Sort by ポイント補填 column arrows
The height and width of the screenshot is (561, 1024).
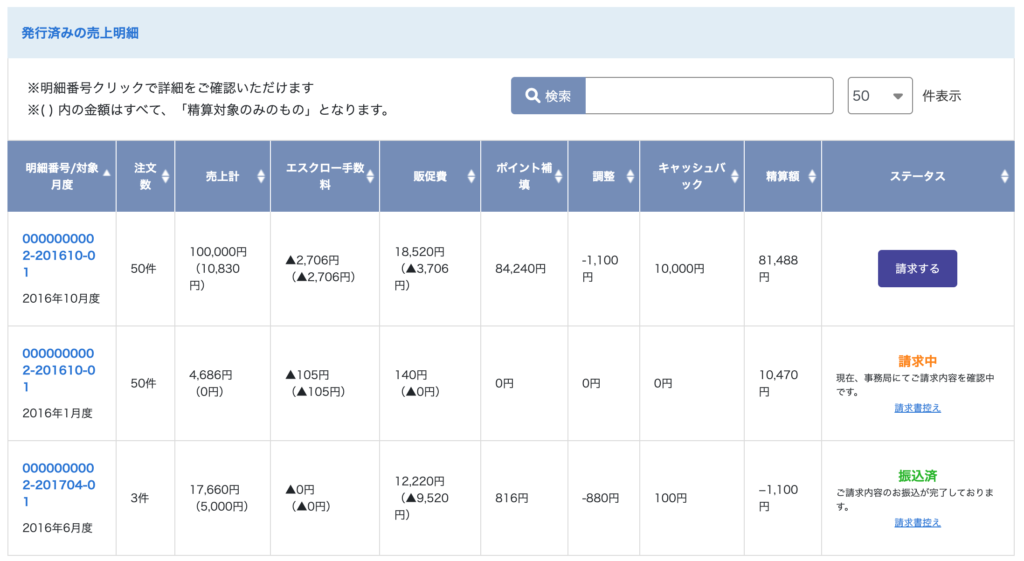pos(558,176)
